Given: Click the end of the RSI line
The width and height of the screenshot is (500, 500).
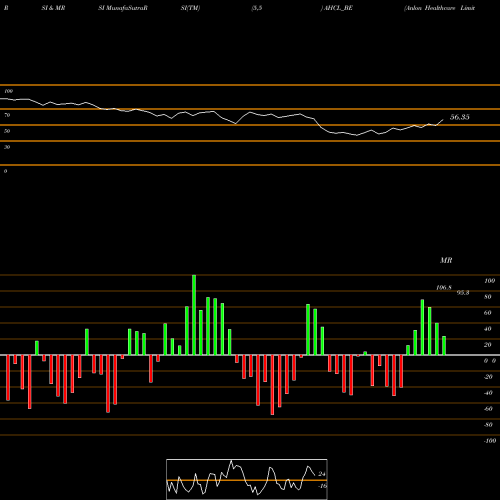Looking at the screenshot, I should 443,119.
